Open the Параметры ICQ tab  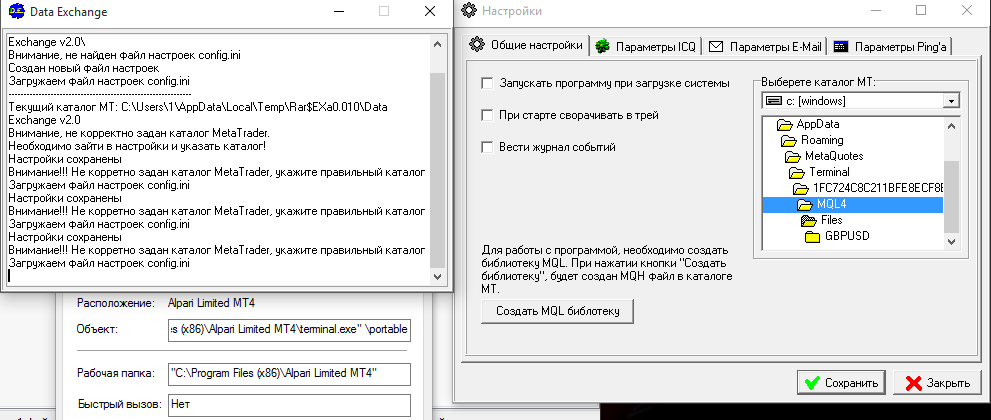[646, 47]
